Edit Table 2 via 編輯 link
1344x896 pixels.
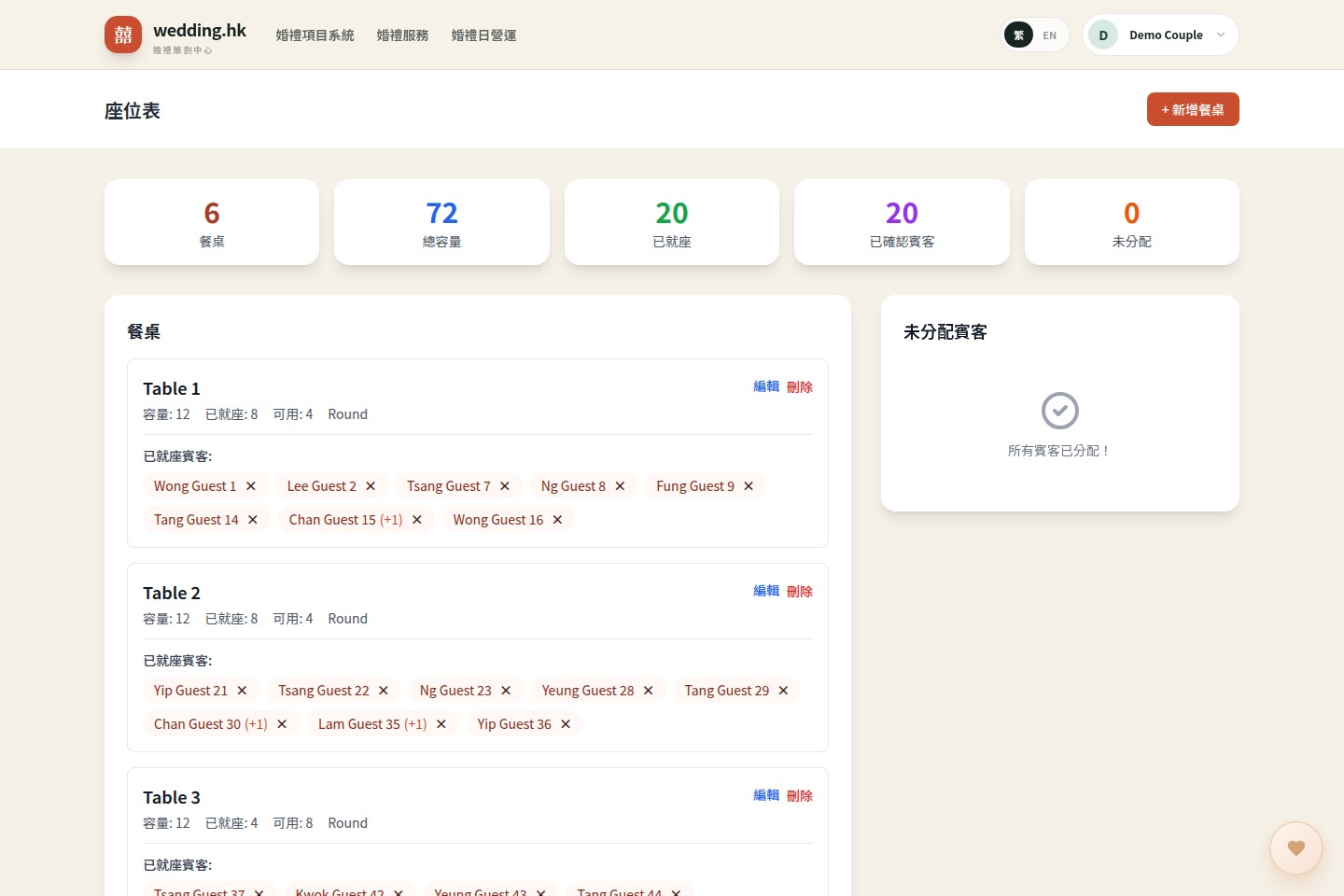[766, 591]
